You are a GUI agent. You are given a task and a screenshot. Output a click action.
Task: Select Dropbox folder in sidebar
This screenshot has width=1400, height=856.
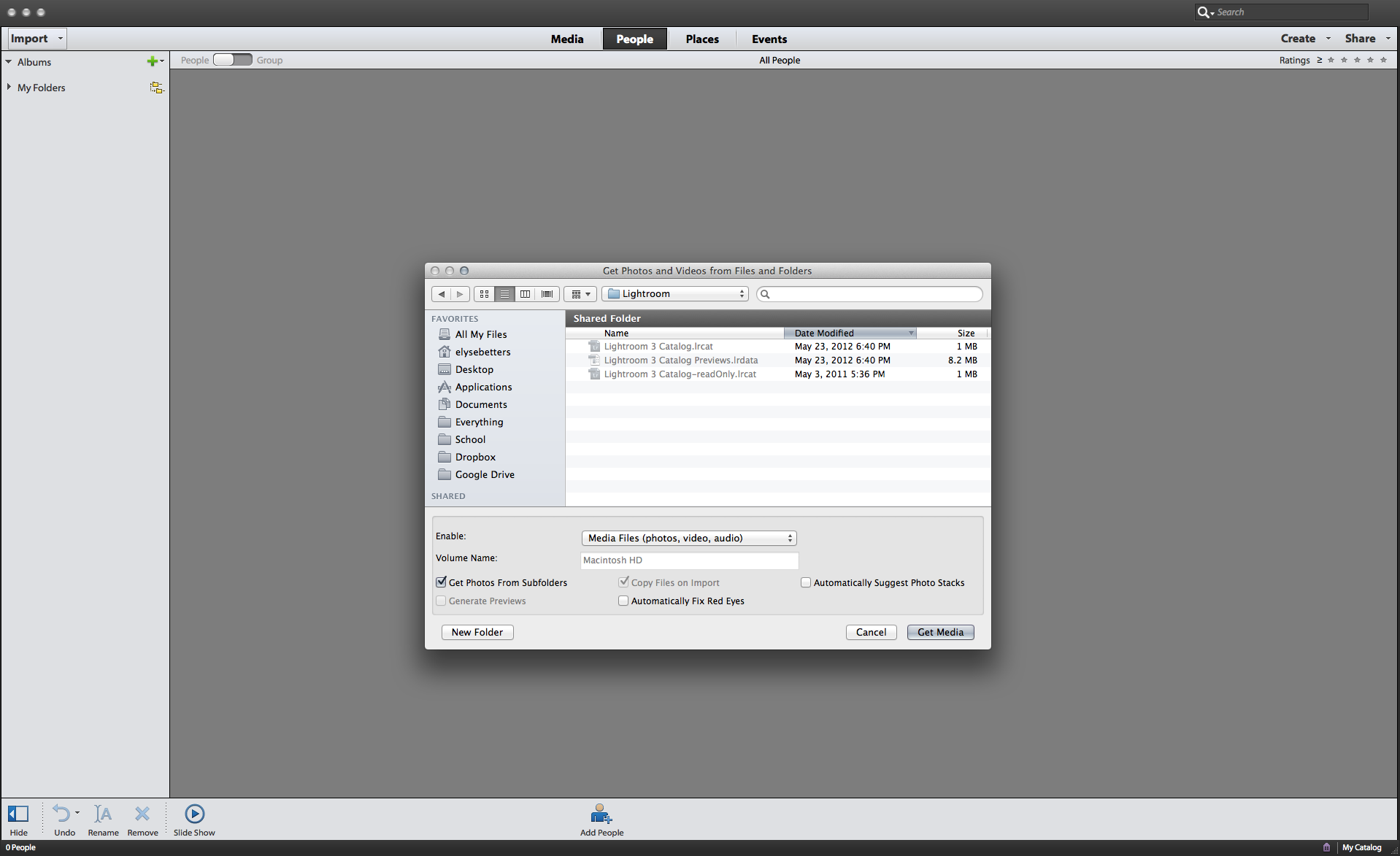point(466,457)
